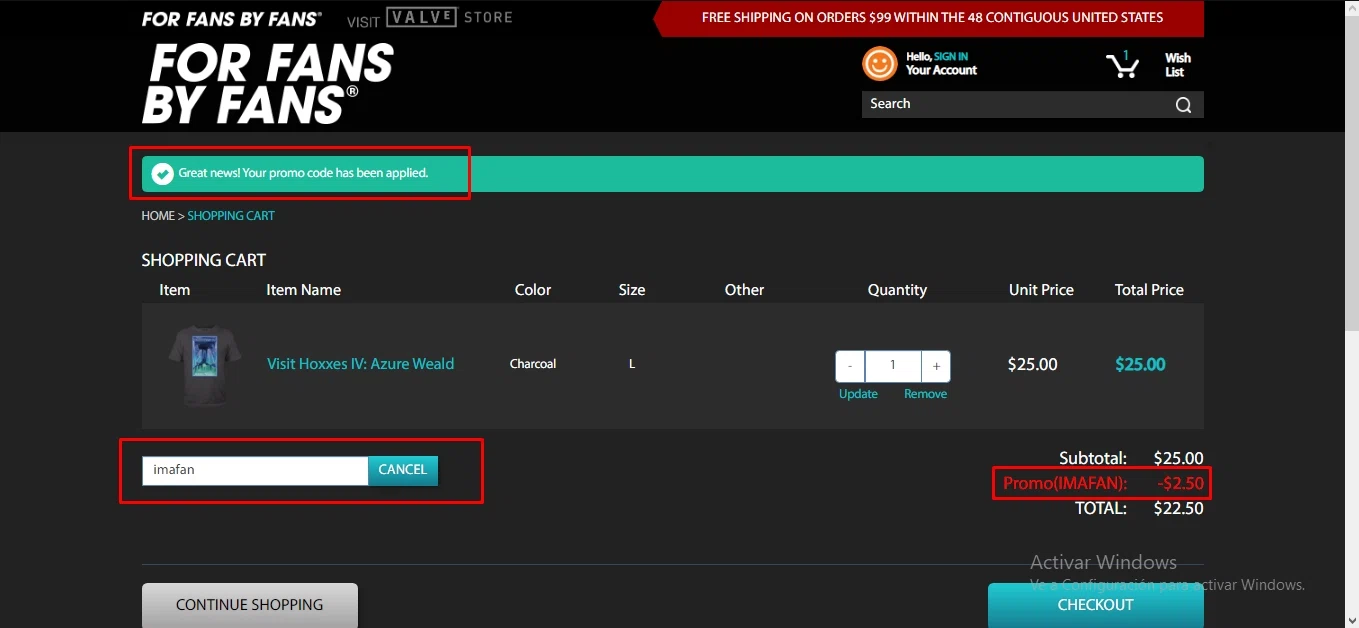The image size is (1359, 628).
Task: Click the Charcoal color cell
Action: (533, 364)
